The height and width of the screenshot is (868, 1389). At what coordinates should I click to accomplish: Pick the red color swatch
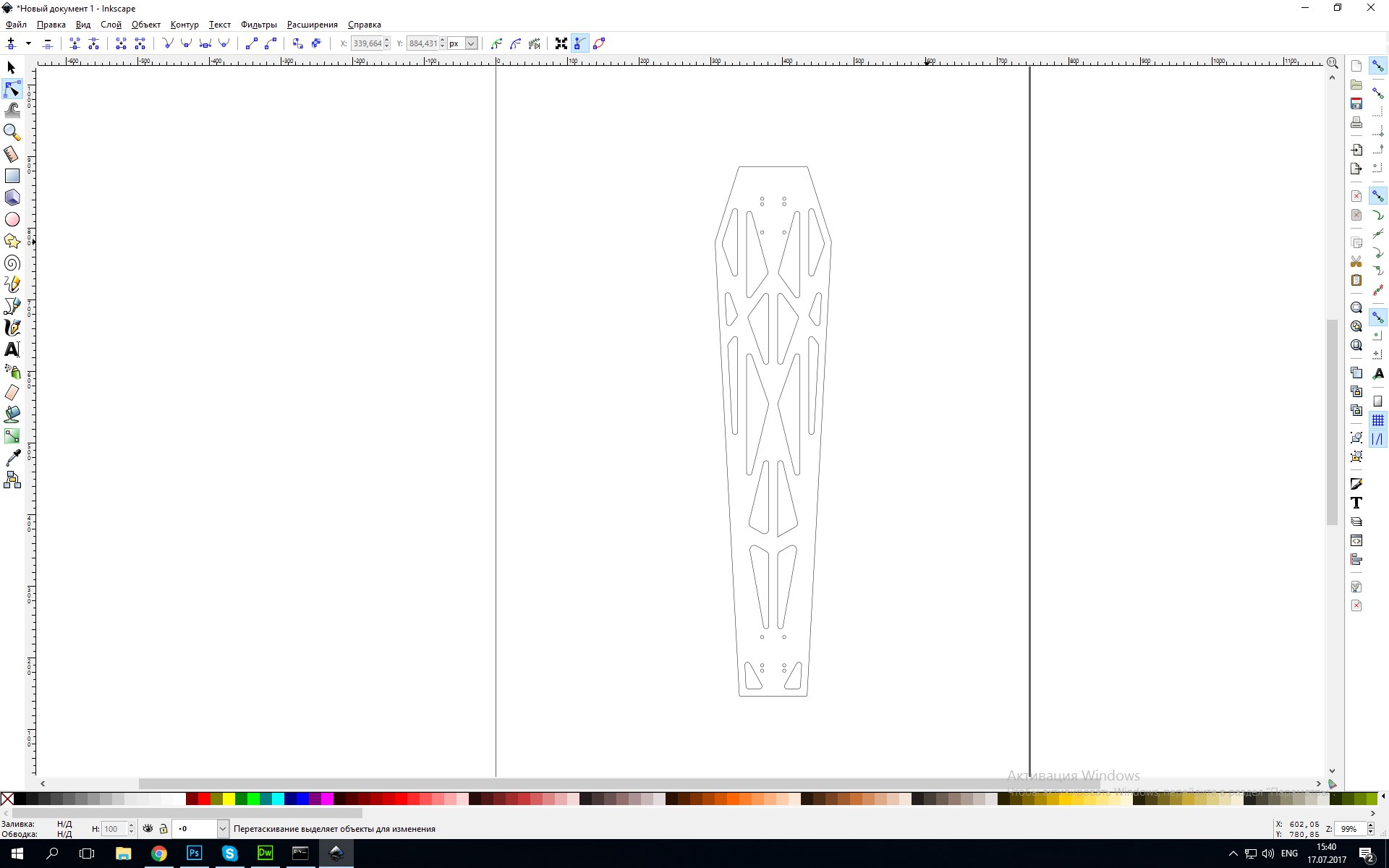[204, 799]
